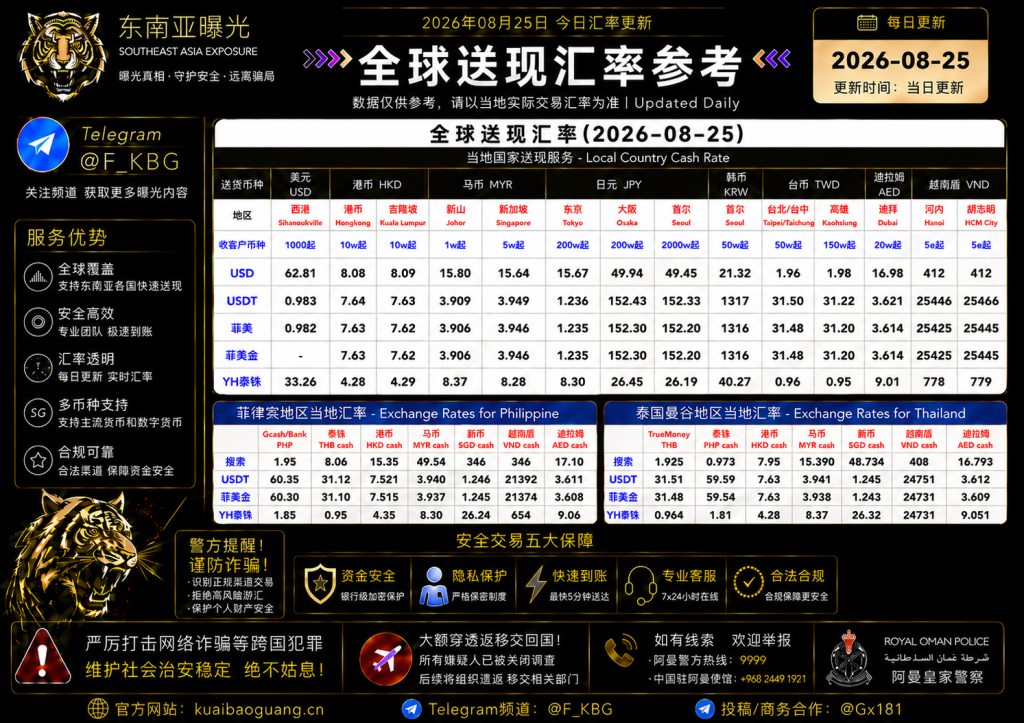The height and width of the screenshot is (723, 1024).
Task: Click the red airplane circle icon
Action: tap(385, 658)
